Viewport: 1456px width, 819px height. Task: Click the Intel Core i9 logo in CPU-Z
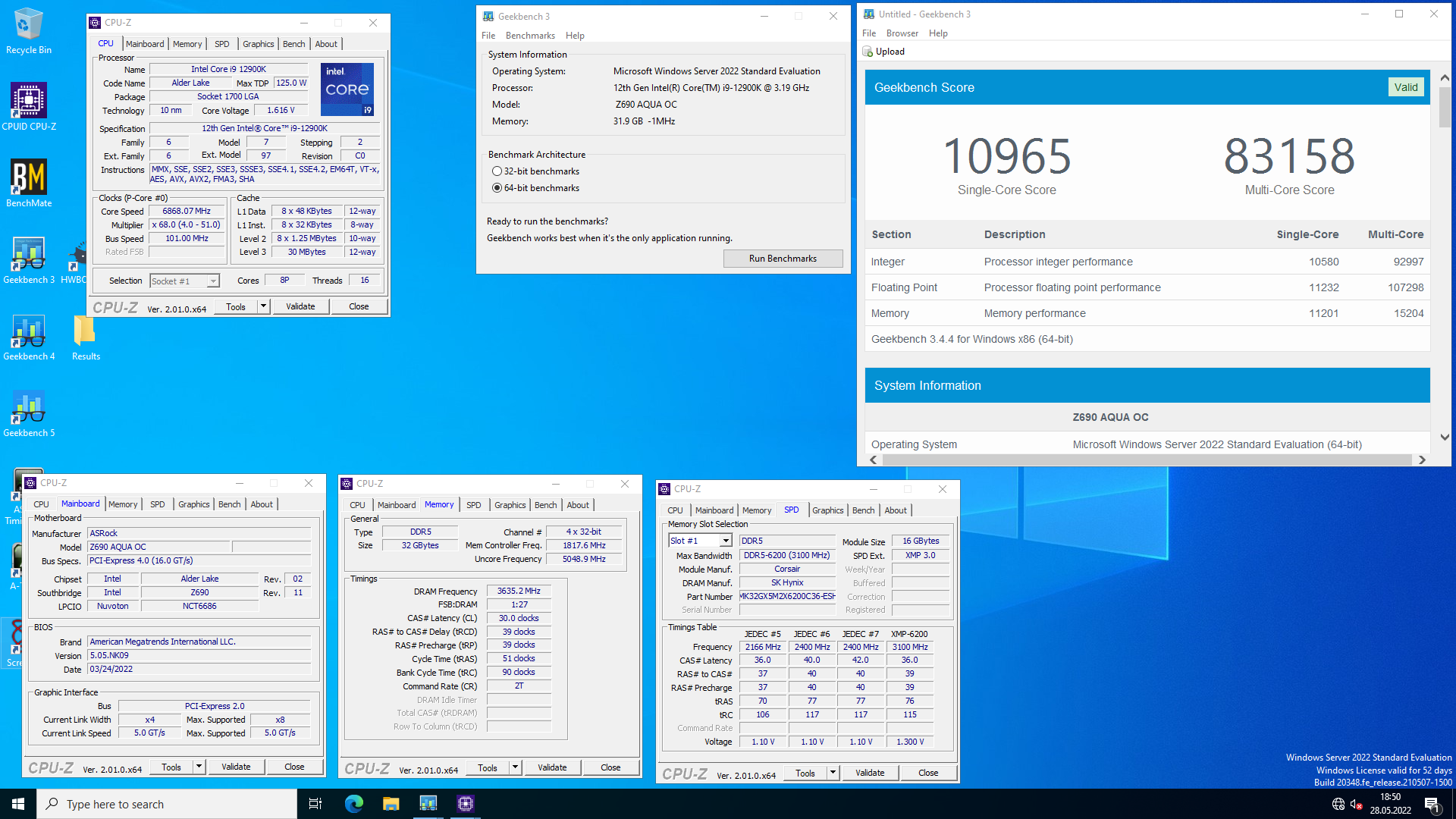347,89
